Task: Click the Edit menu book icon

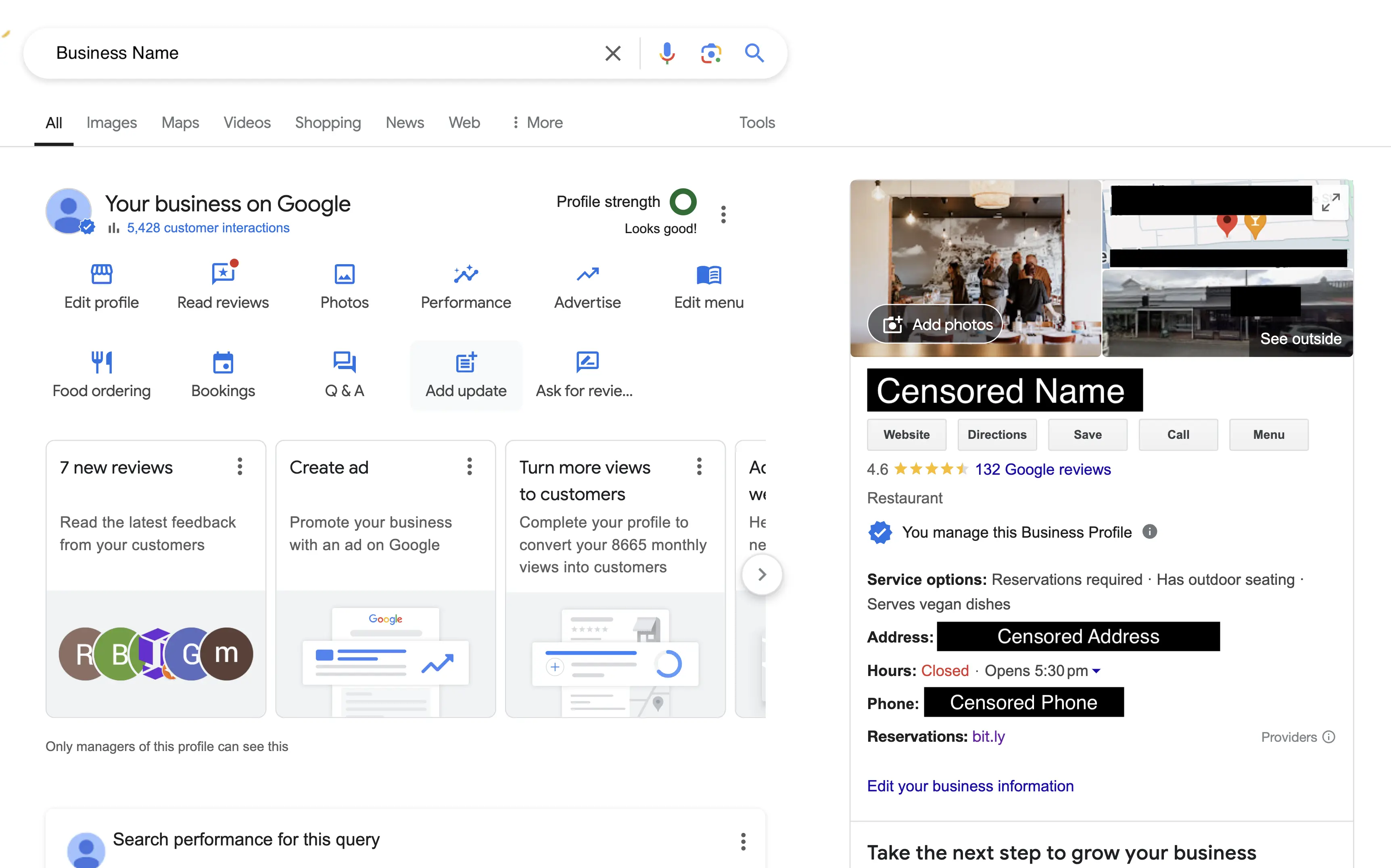Action: pyautogui.click(x=708, y=275)
